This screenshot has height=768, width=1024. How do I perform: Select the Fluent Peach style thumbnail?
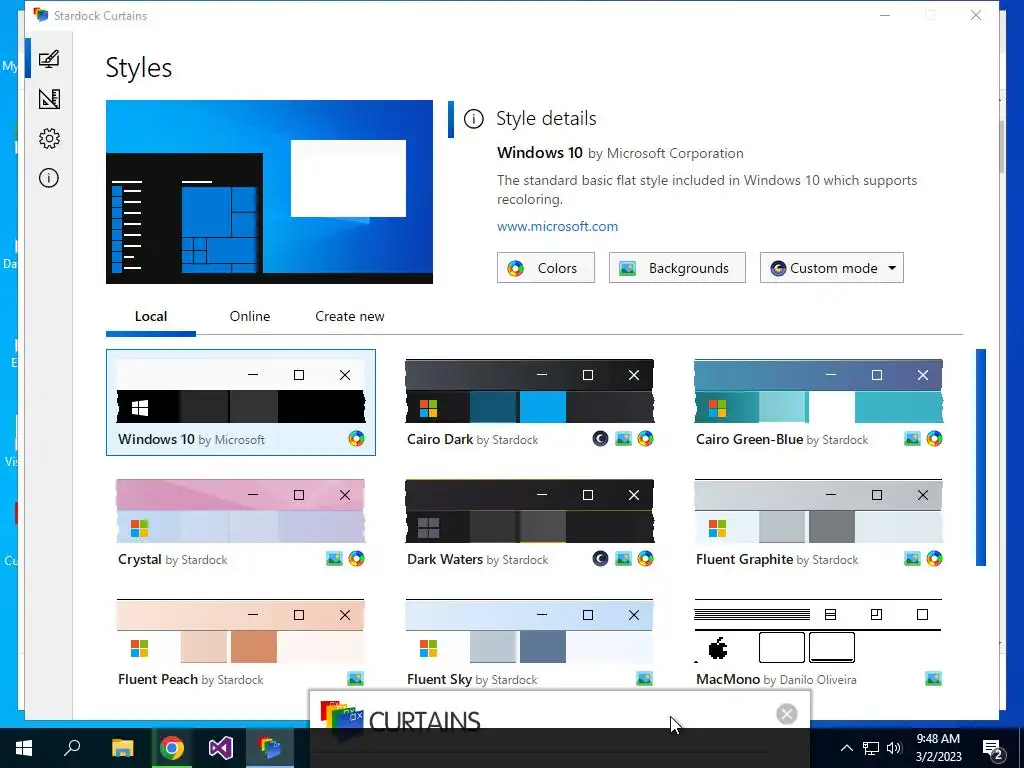pos(240,632)
